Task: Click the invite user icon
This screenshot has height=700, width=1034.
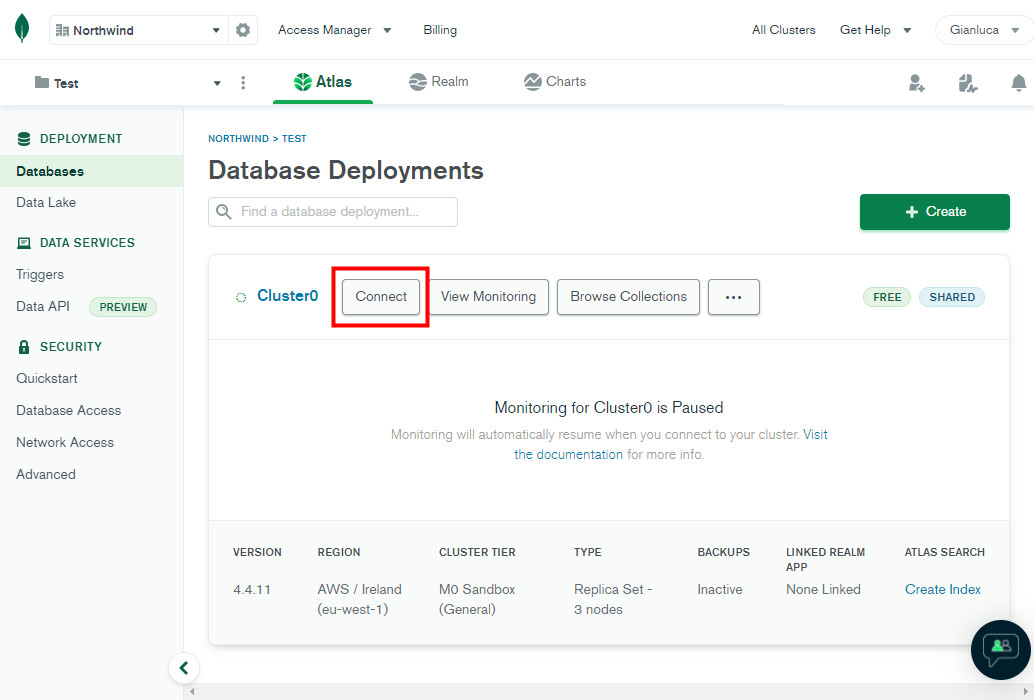Action: [917, 83]
